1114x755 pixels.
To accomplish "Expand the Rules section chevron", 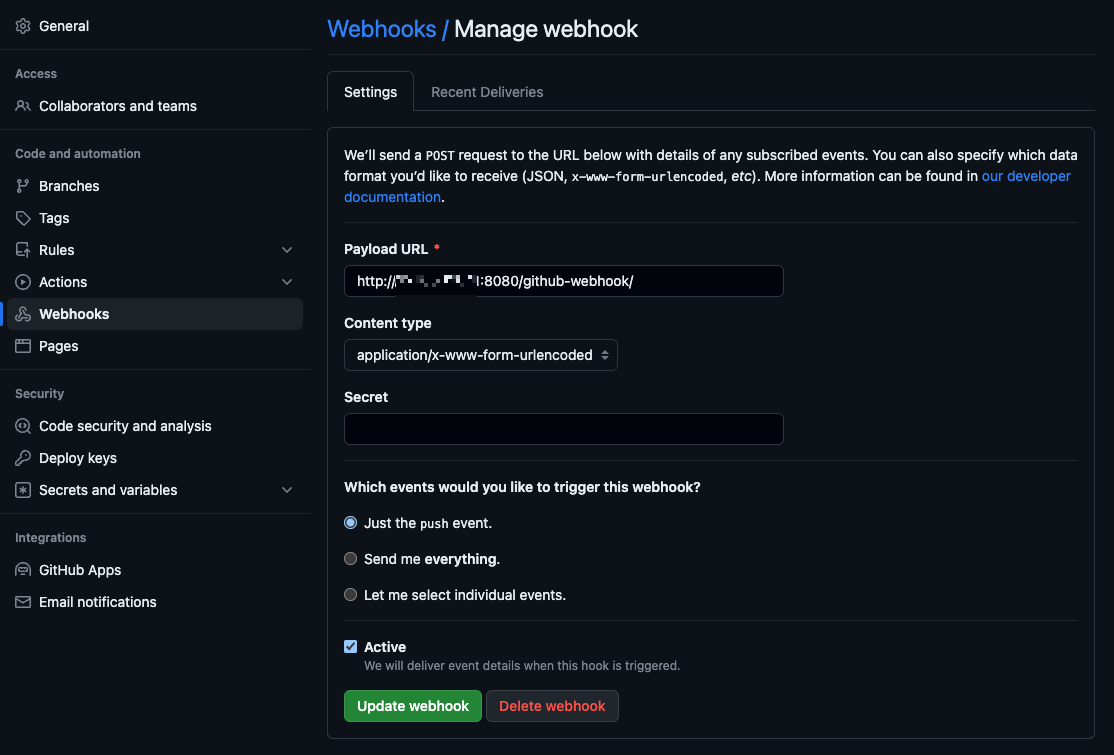I will point(287,250).
